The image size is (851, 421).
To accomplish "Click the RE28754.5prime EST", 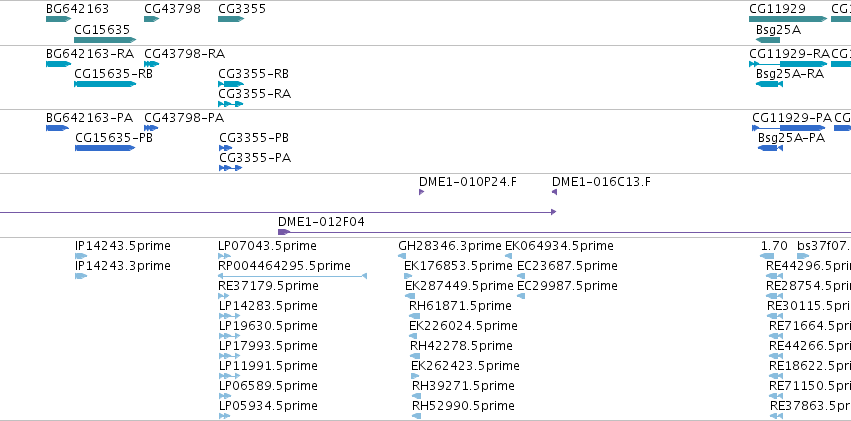I will pos(774,296).
